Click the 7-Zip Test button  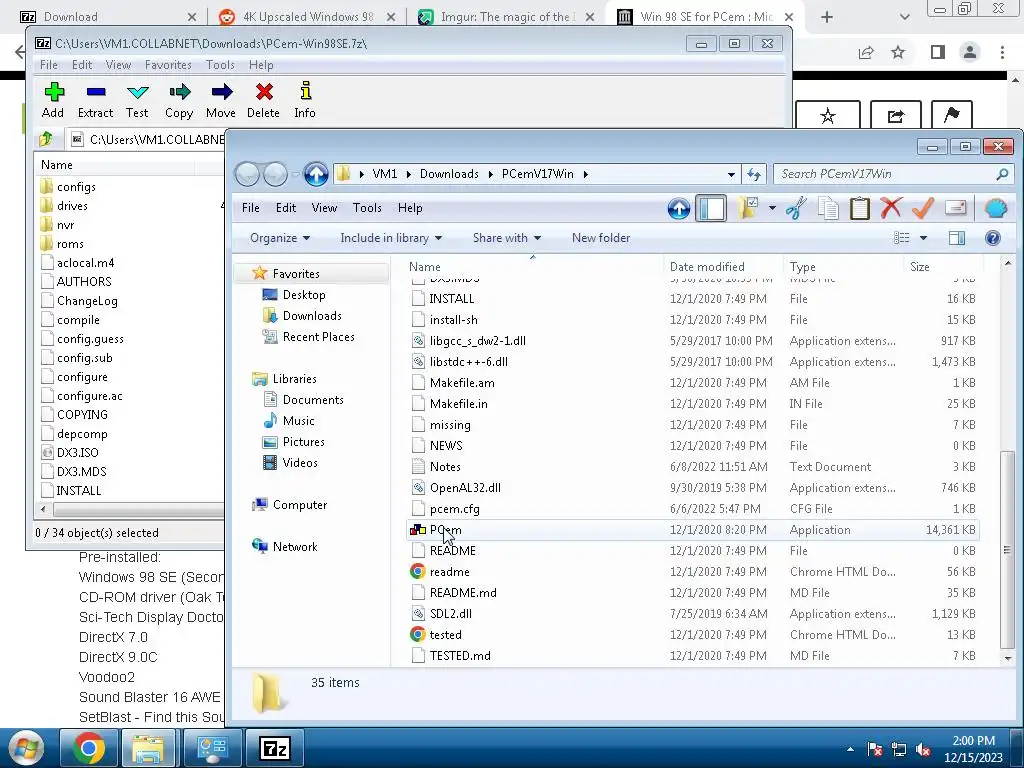[x=137, y=100]
